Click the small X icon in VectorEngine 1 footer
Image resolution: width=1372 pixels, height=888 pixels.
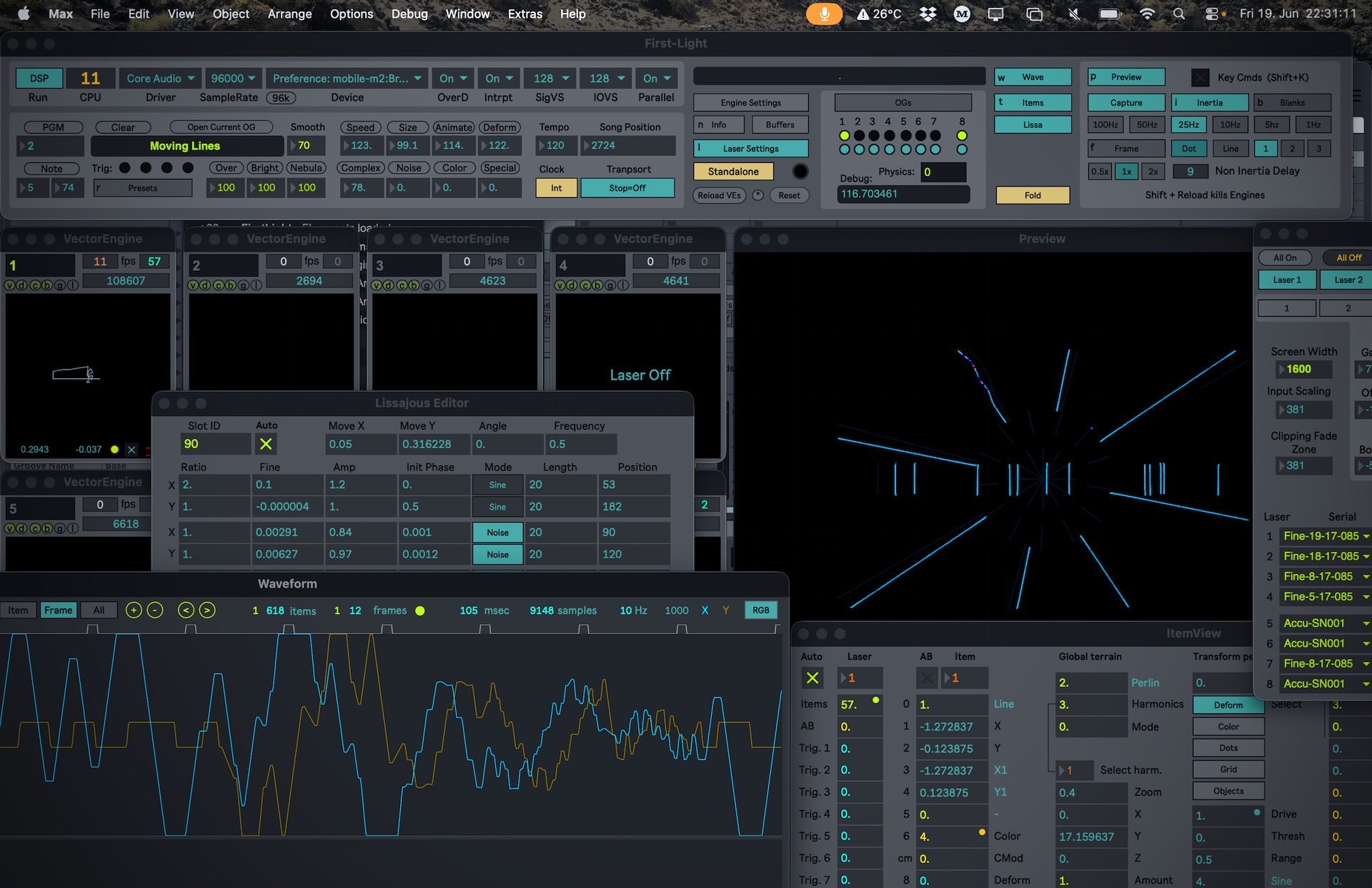click(x=131, y=450)
